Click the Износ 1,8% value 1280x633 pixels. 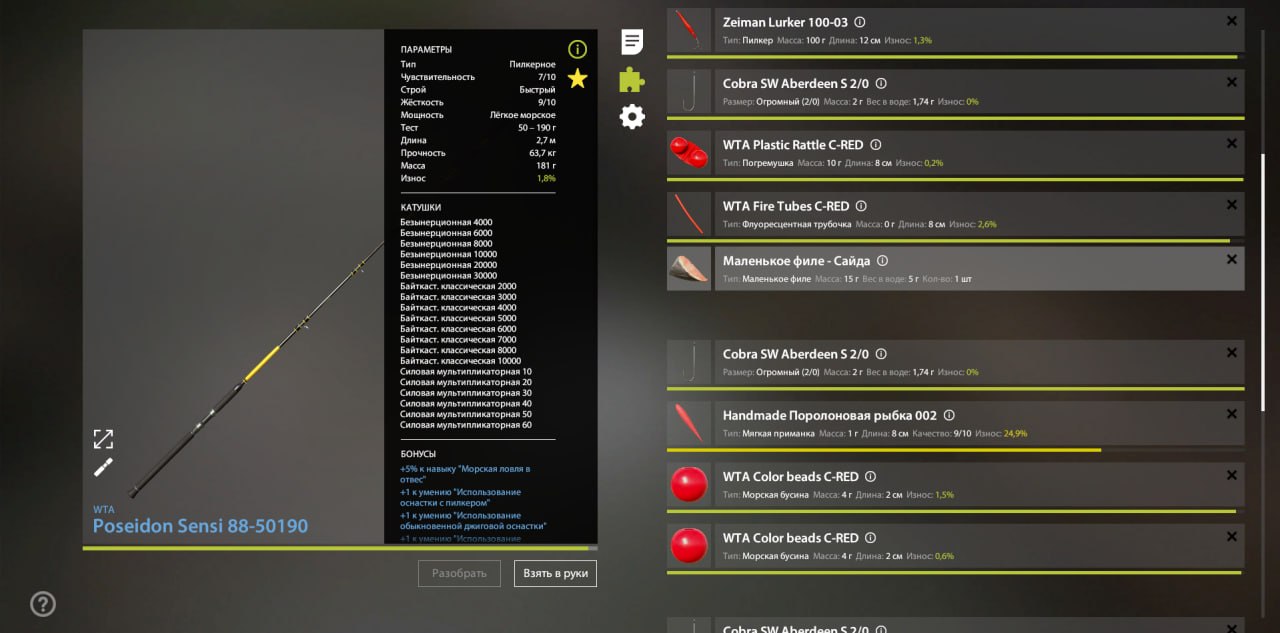click(x=546, y=178)
